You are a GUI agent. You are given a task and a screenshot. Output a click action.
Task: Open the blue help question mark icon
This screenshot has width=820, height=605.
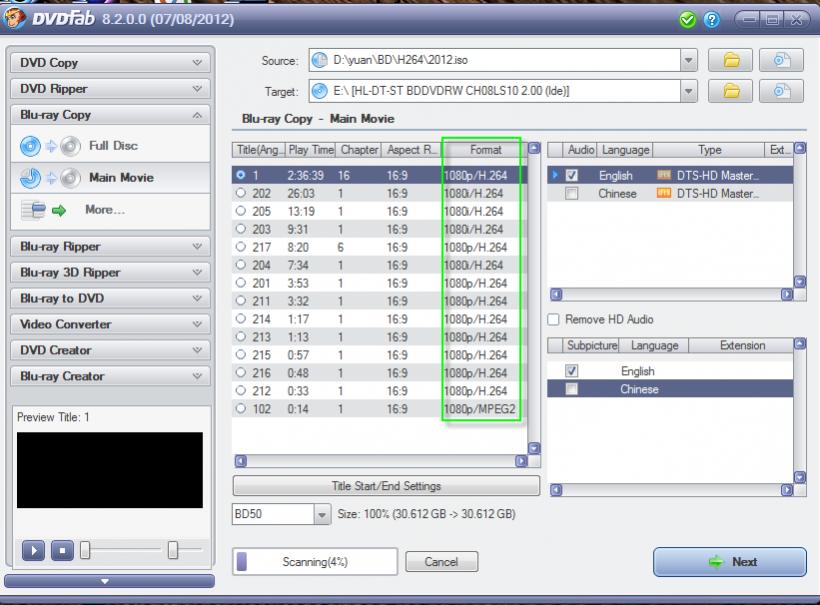(711, 20)
